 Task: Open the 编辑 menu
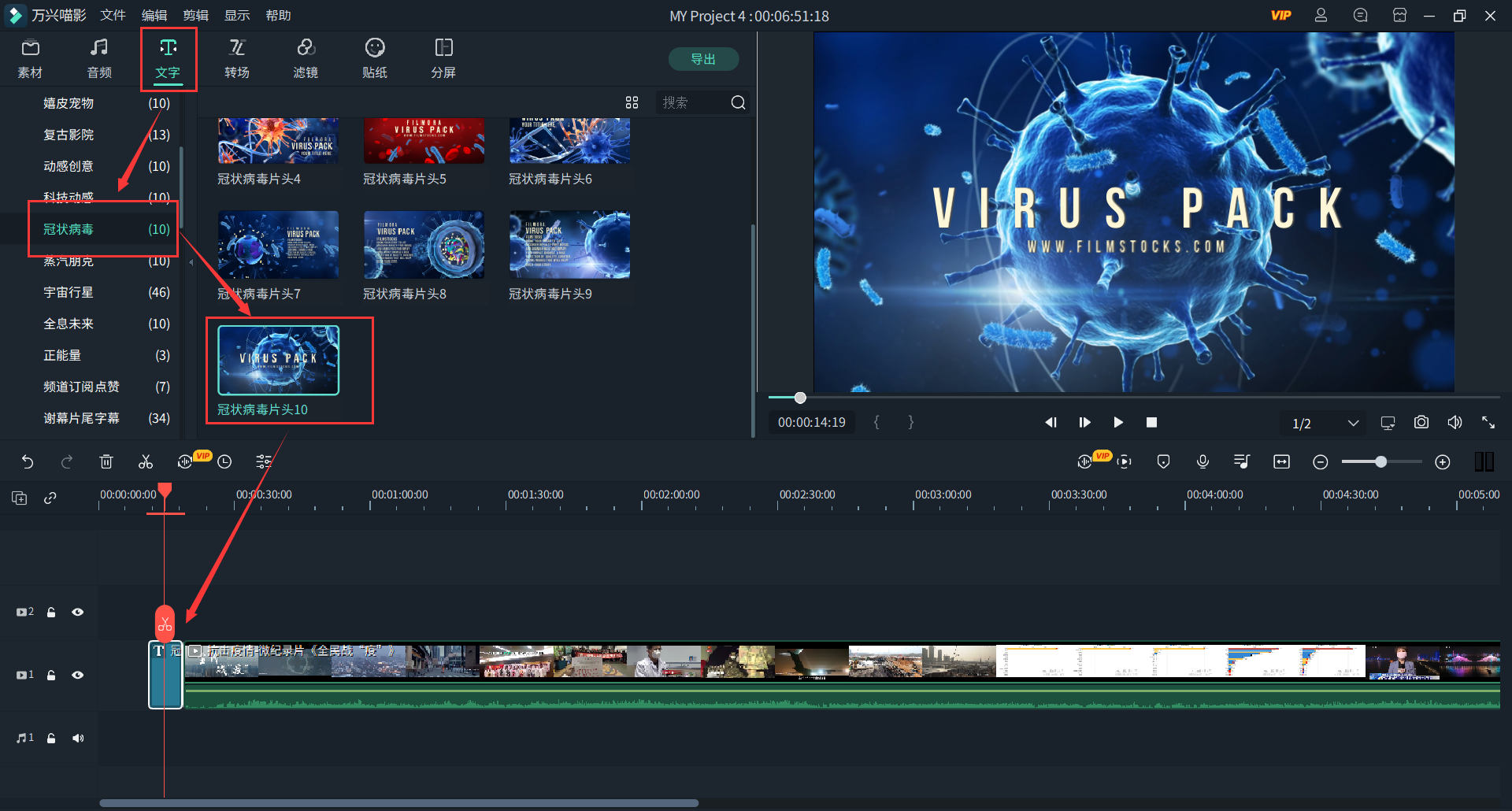coord(154,16)
